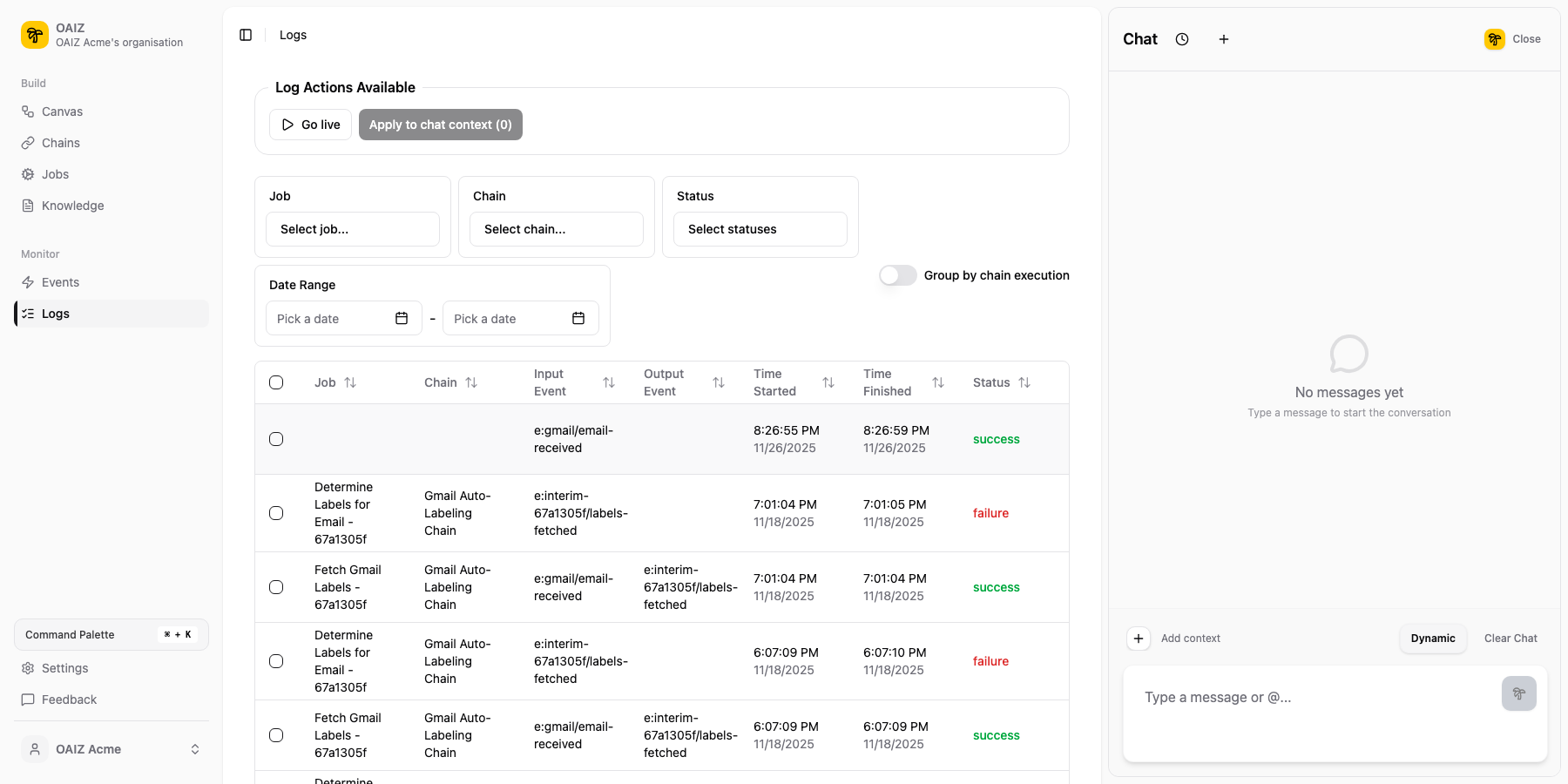Select the checkbox on the e:gmail/email-received log row
1568x784 pixels.
(276, 439)
